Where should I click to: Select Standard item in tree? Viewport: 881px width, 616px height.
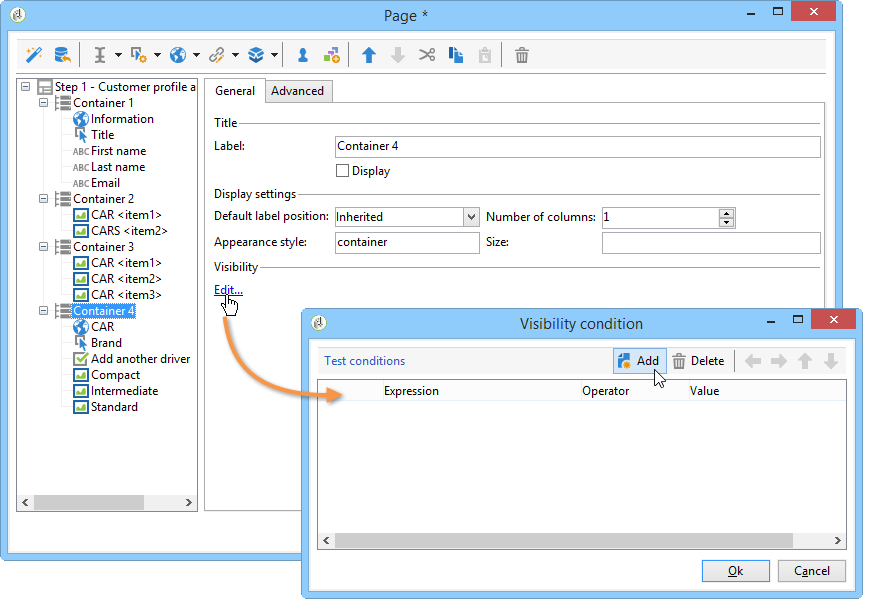click(x=114, y=407)
